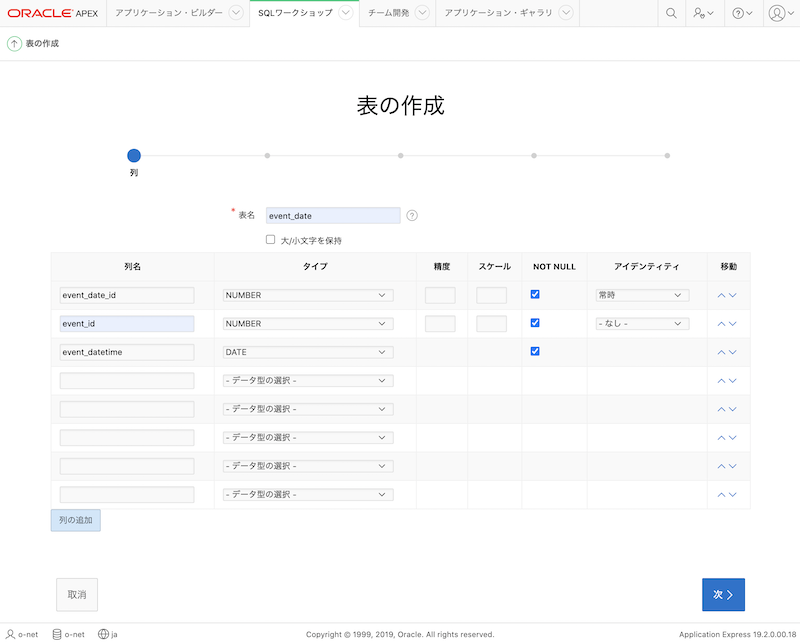
Task: Click empty column name in fourth row
Action: tap(127, 381)
